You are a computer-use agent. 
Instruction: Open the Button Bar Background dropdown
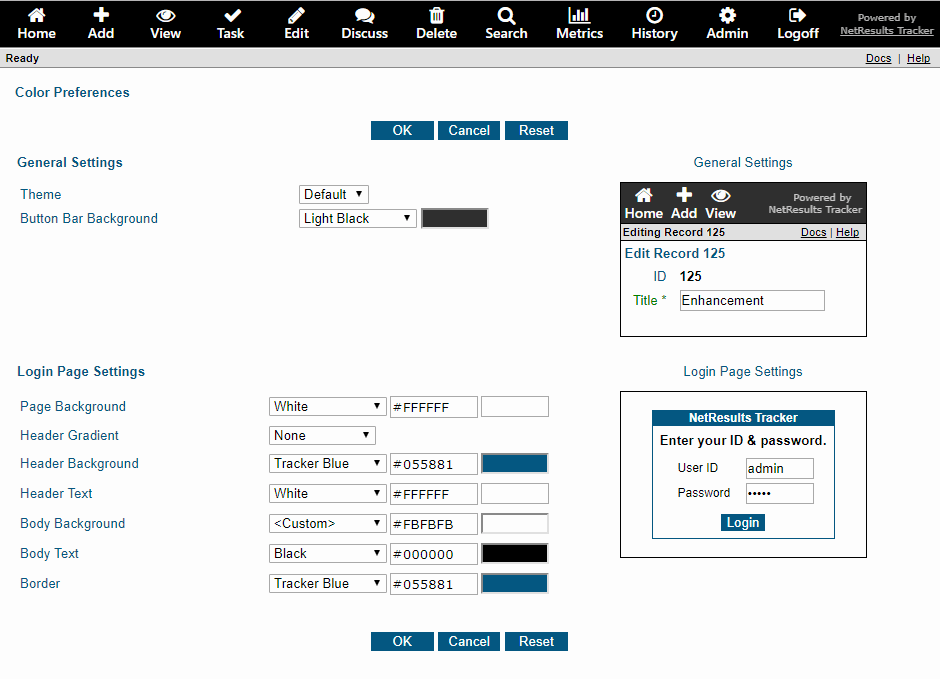click(x=357, y=218)
